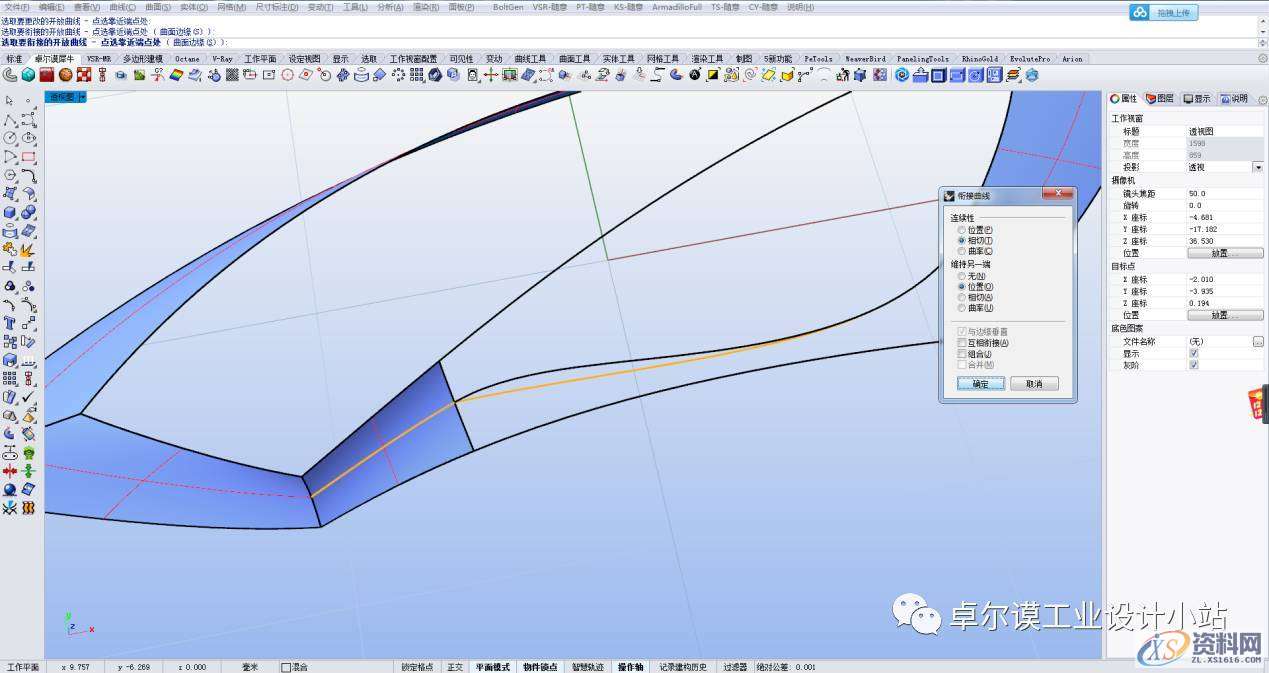Choose the Rectangle tool icon
The width and height of the screenshot is (1269, 673).
coord(29,156)
